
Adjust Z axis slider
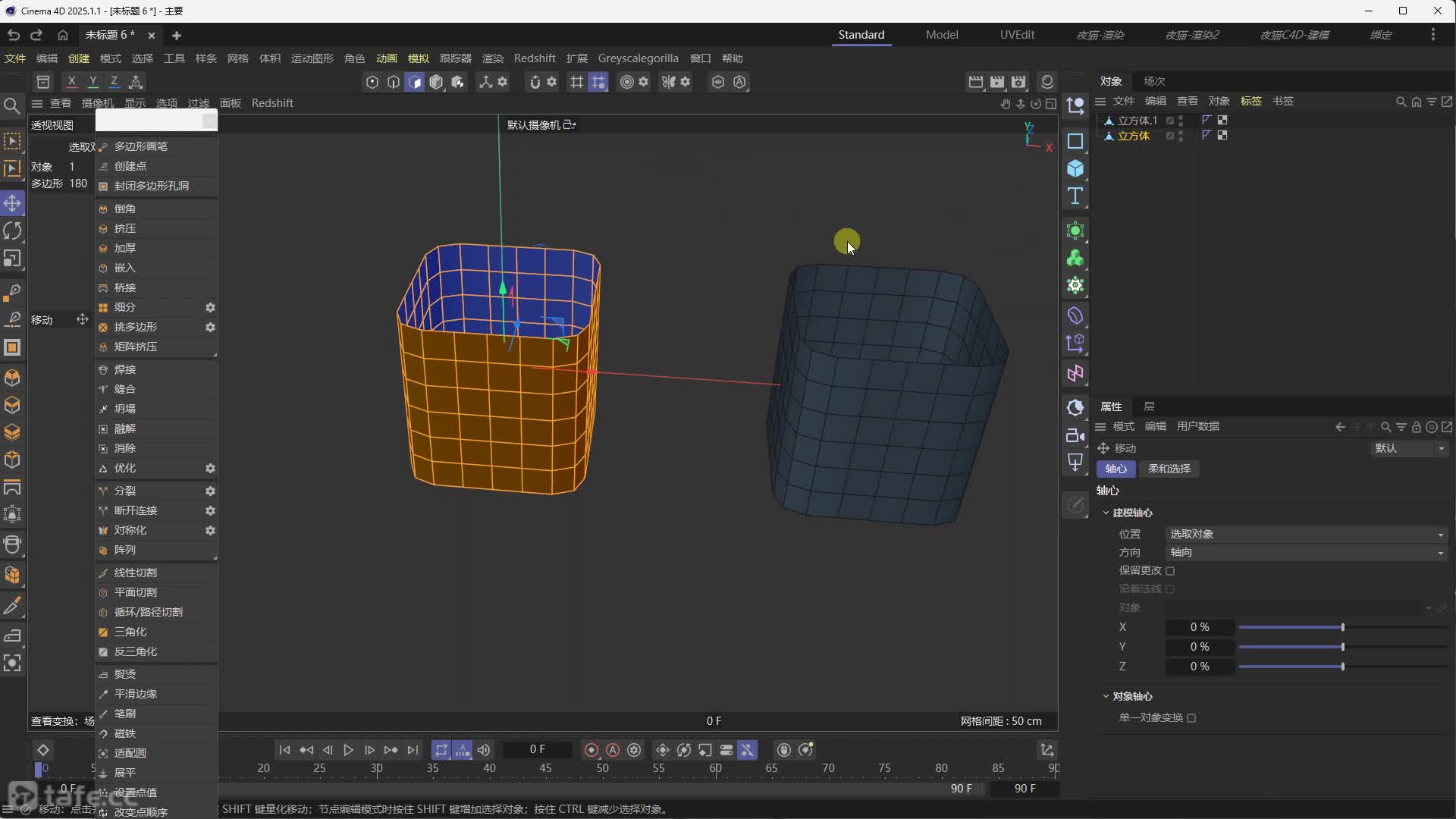tap(1342, 667)
